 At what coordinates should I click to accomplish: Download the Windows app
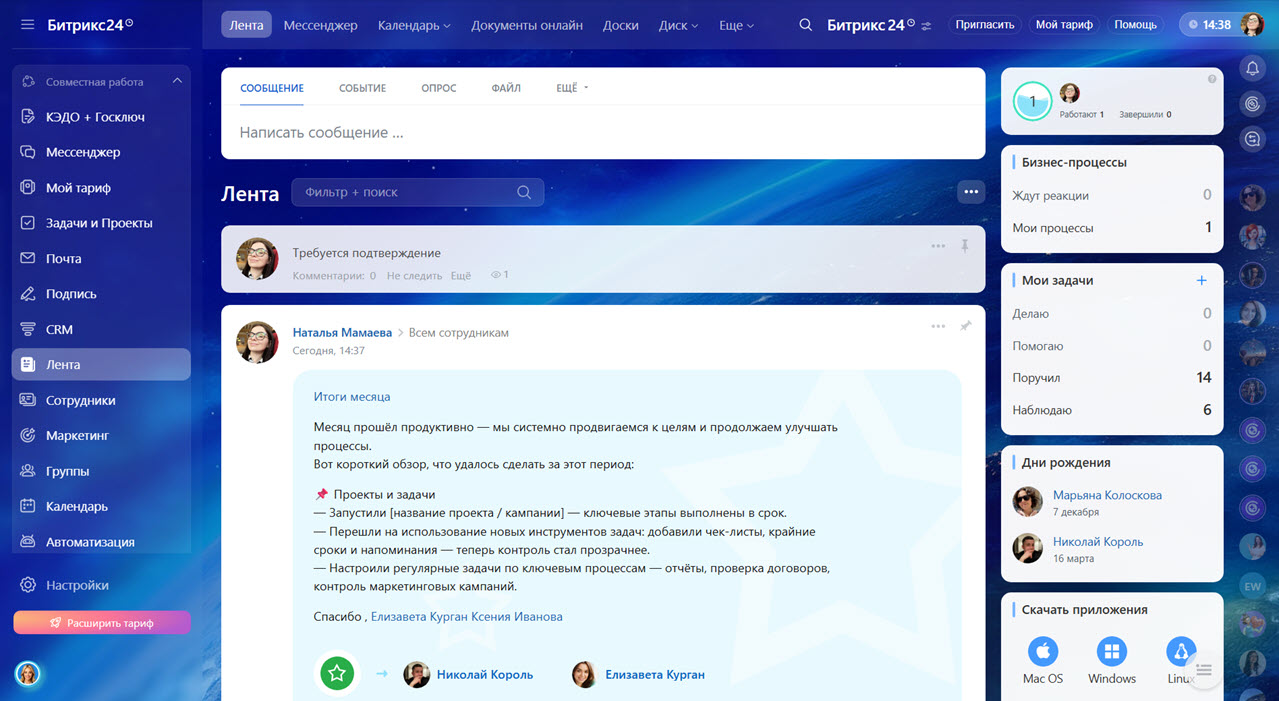pos(1111,653)
